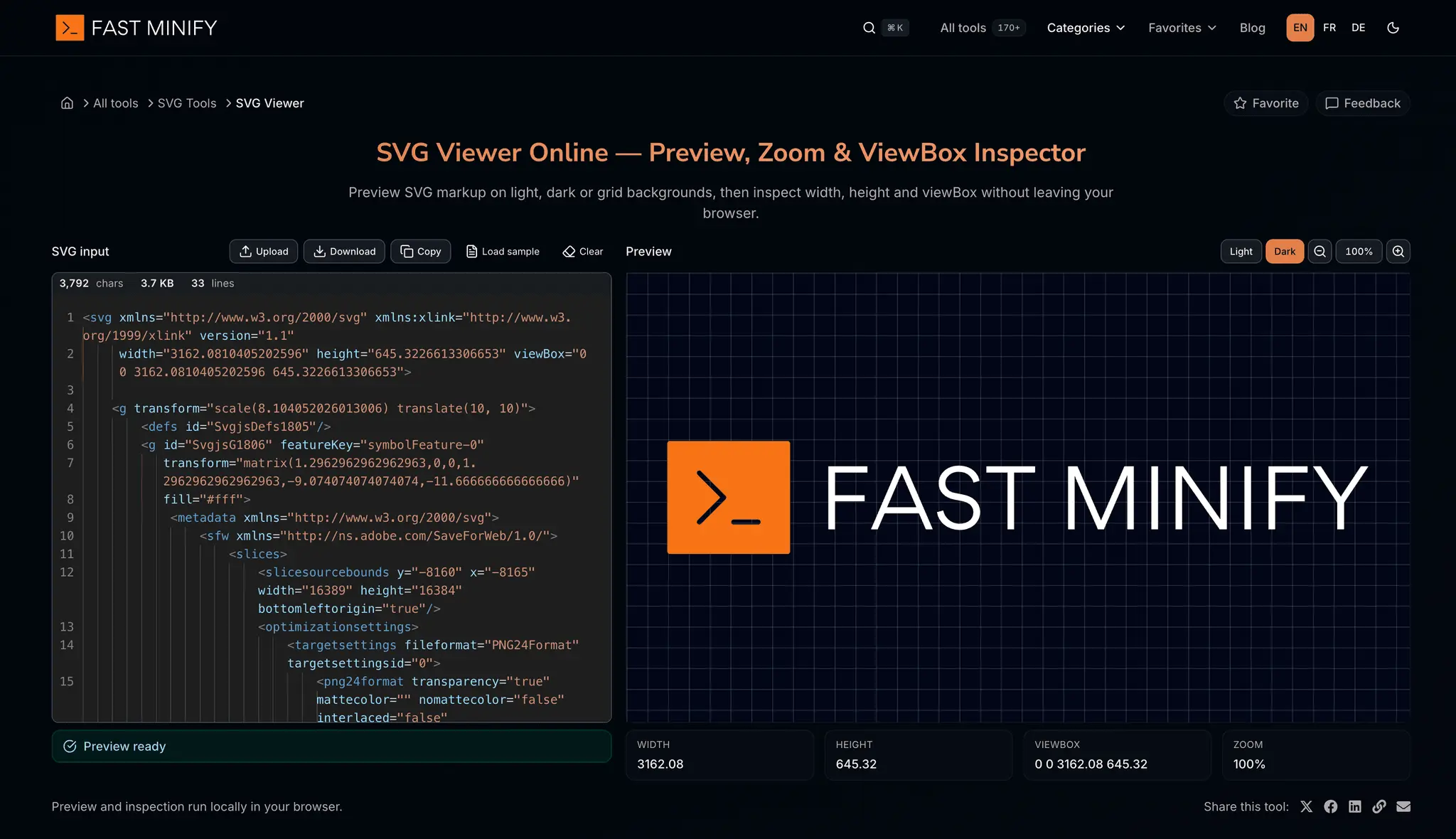This screenshot has width=1456, height=839.
Task: Download the SVG markup
Action: point(344,251)
